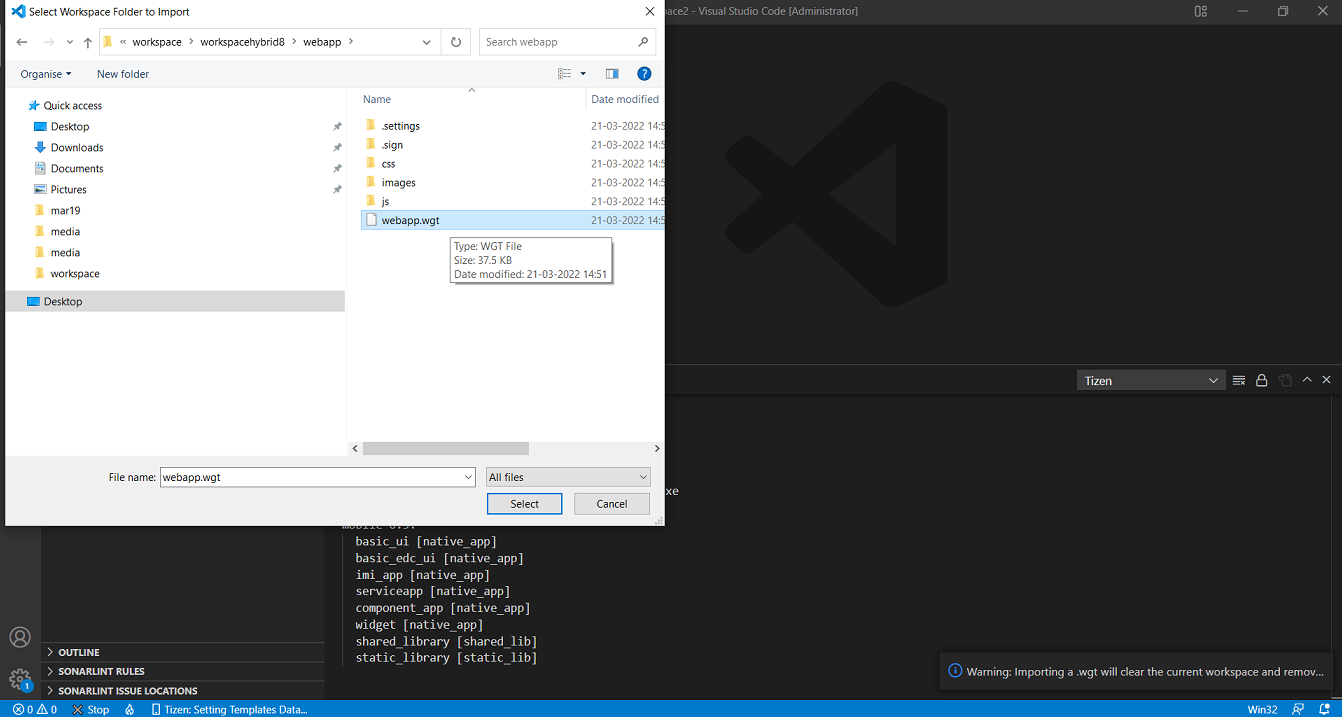Screen dimensions: 1343x717
Task: Open the Organise menu
Action: click(x=46, y=74)
